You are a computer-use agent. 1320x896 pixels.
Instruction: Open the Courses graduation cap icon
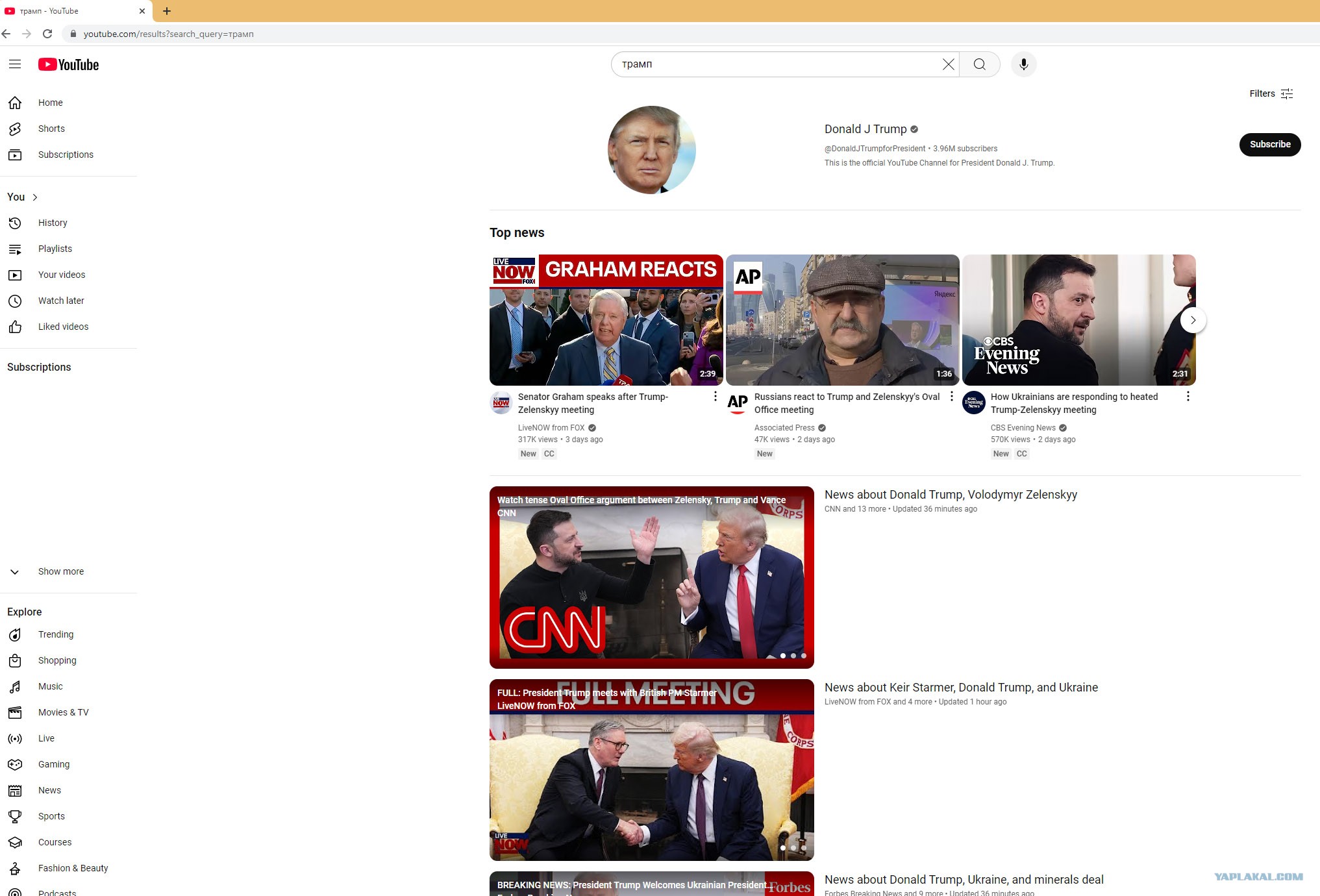15,842
